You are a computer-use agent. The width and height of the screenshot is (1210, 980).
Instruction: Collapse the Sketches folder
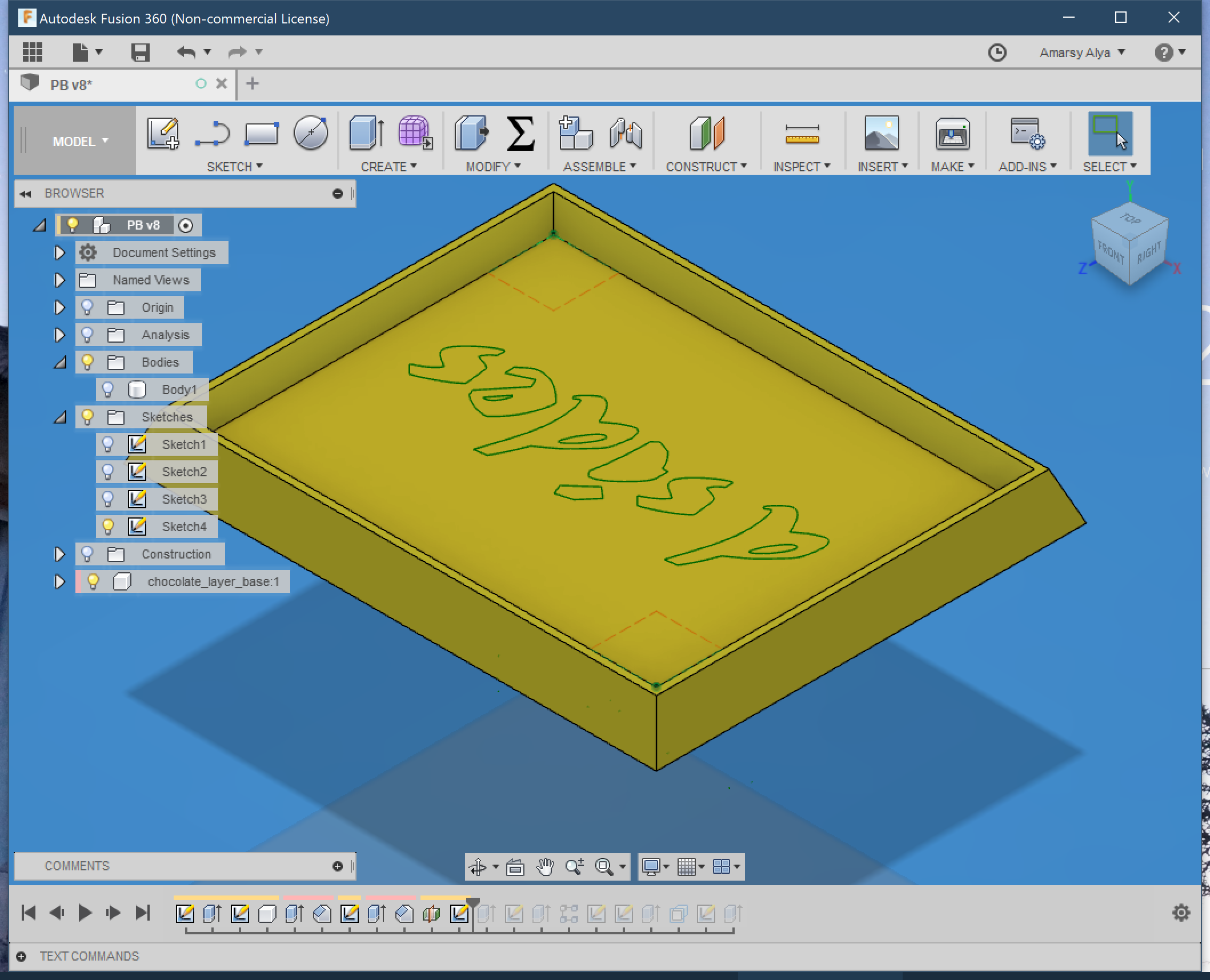[x=60, y=417]
